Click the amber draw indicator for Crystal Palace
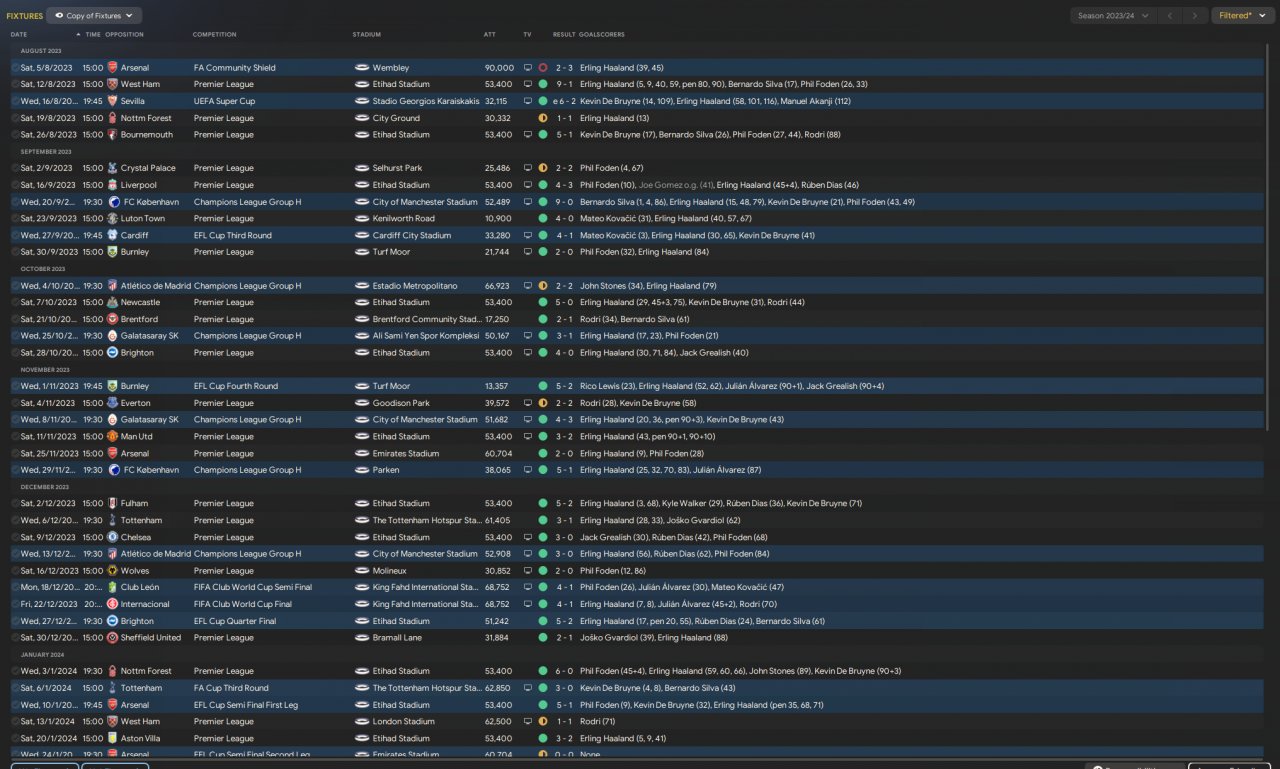The height and width of the screenshot is (769, 1280). pyautogui.click(x=543, y=168)
